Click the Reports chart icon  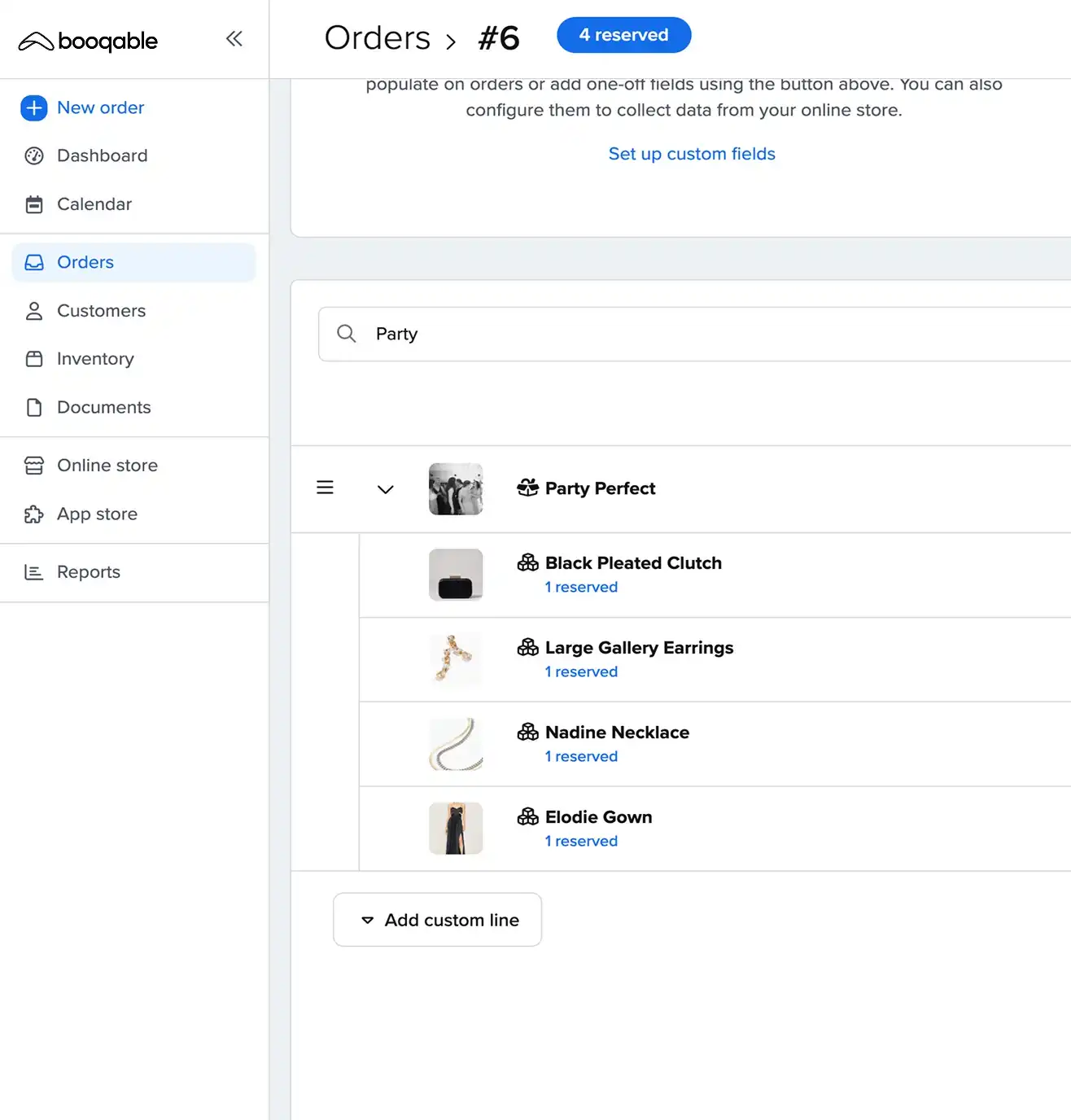[x=34, y=572]
